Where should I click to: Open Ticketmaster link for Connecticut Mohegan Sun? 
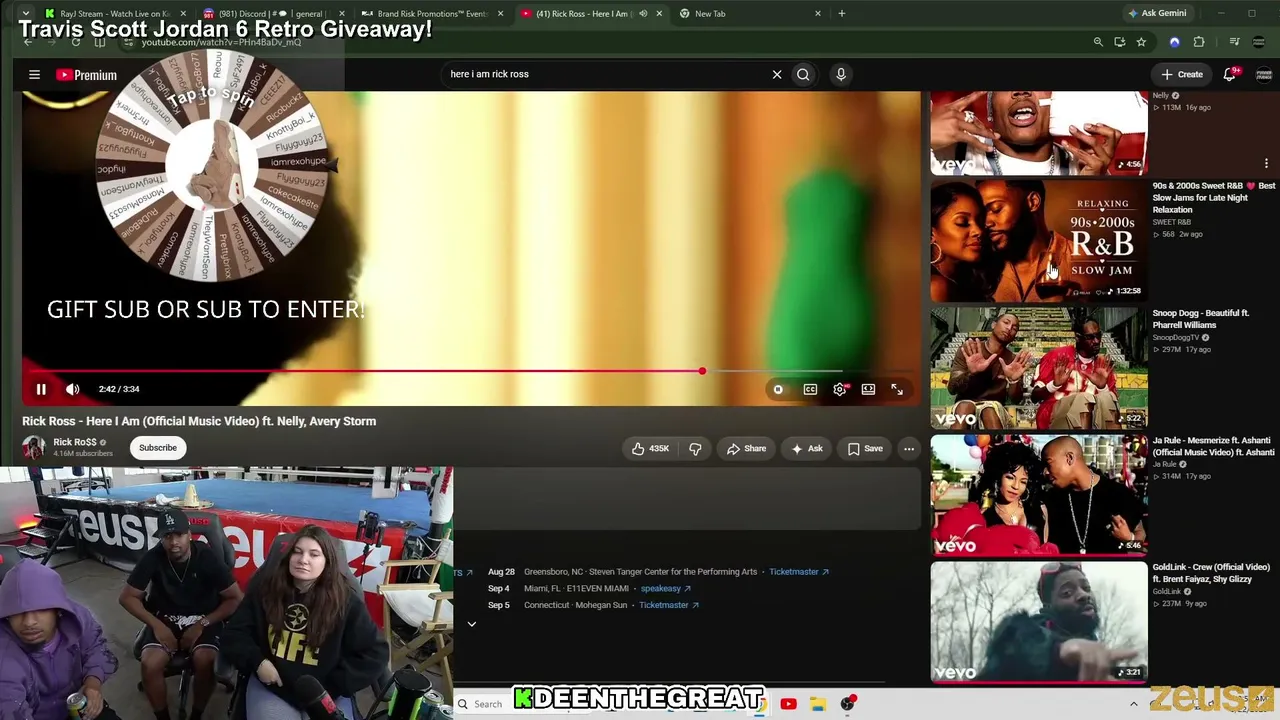tap(669, 605)
